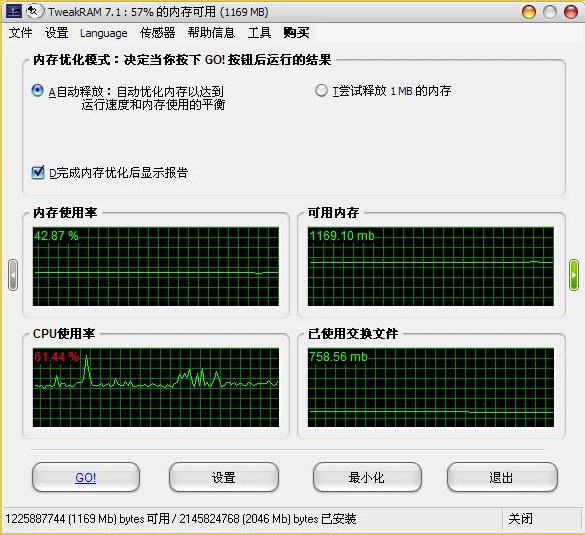Click the gray maximize window button
The image size is (585, 535).
[550, 12]
